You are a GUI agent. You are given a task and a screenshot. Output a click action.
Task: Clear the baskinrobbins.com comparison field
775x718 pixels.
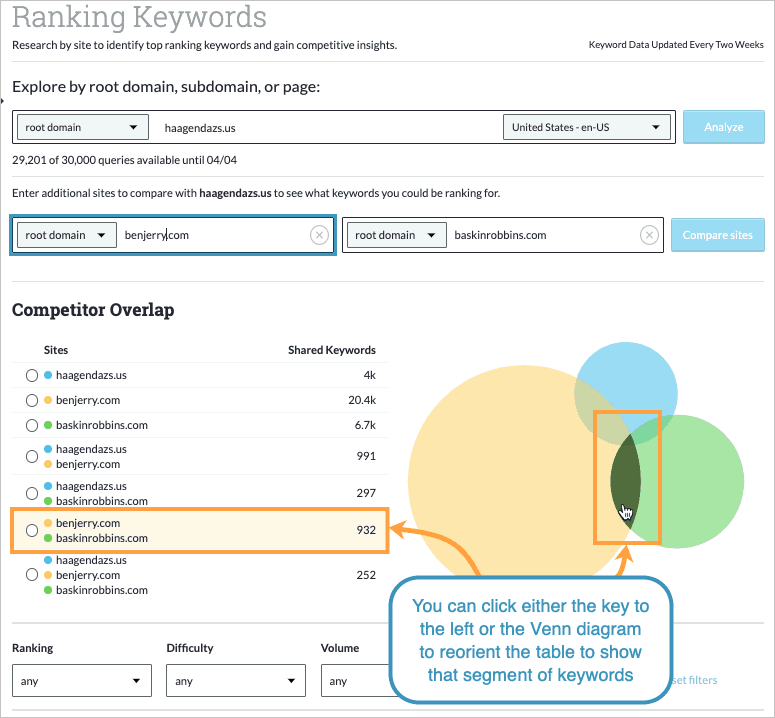tap(649, 235)
